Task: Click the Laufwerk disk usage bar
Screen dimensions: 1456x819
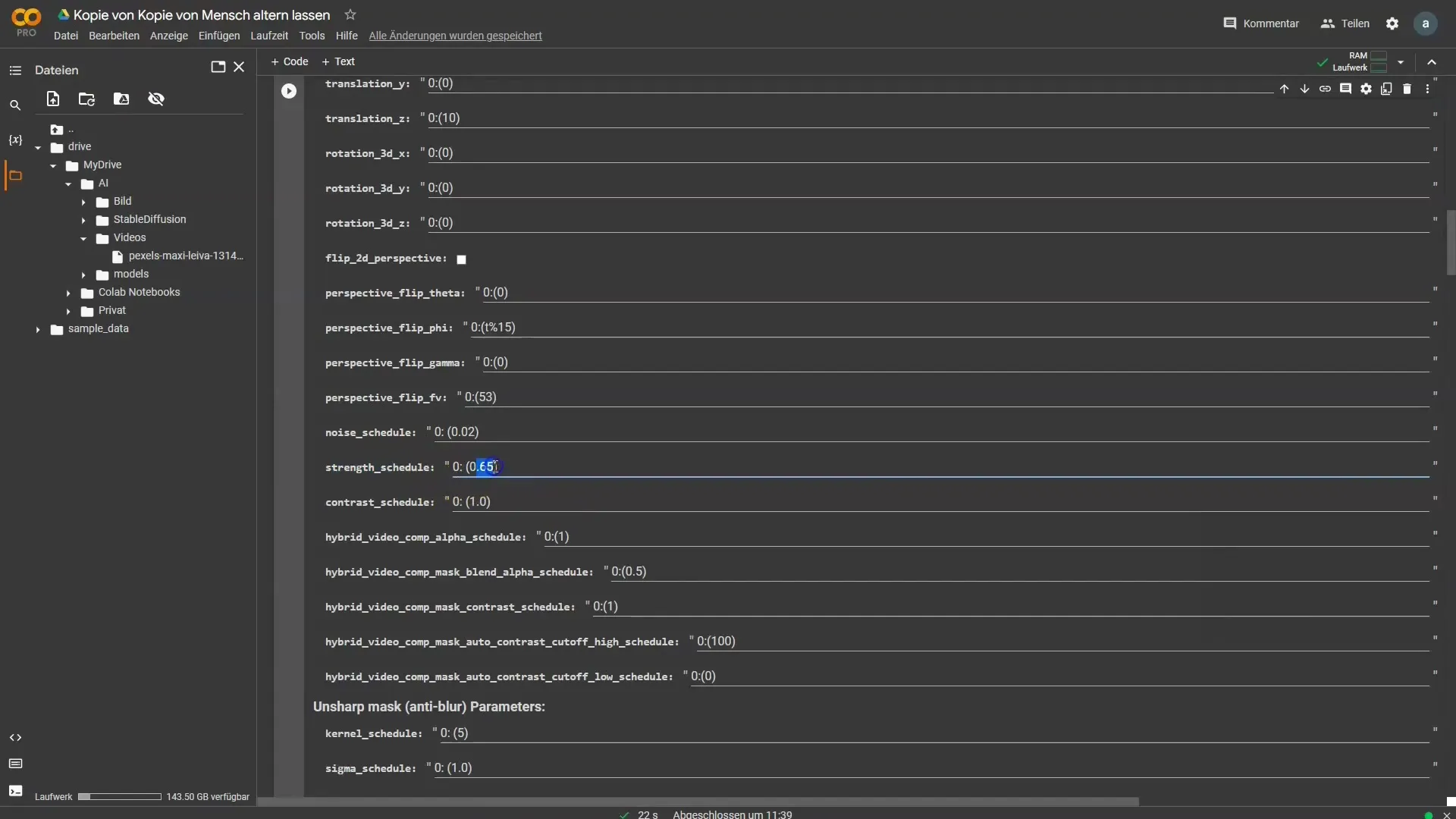Action: [x=120, y=797]
